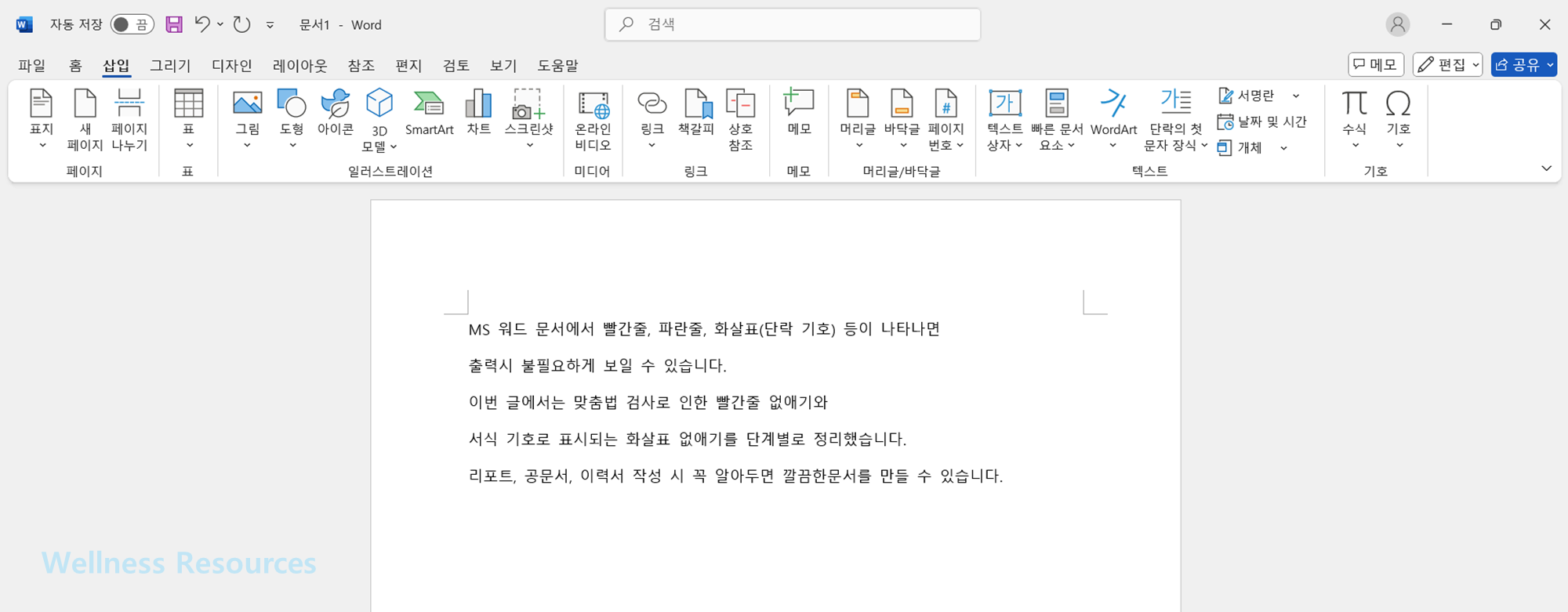Toggle AutoSave (자동 저장) switch
Image resolution: width=1568 pixels, height=612 pixels.
(x=132, y=24)
